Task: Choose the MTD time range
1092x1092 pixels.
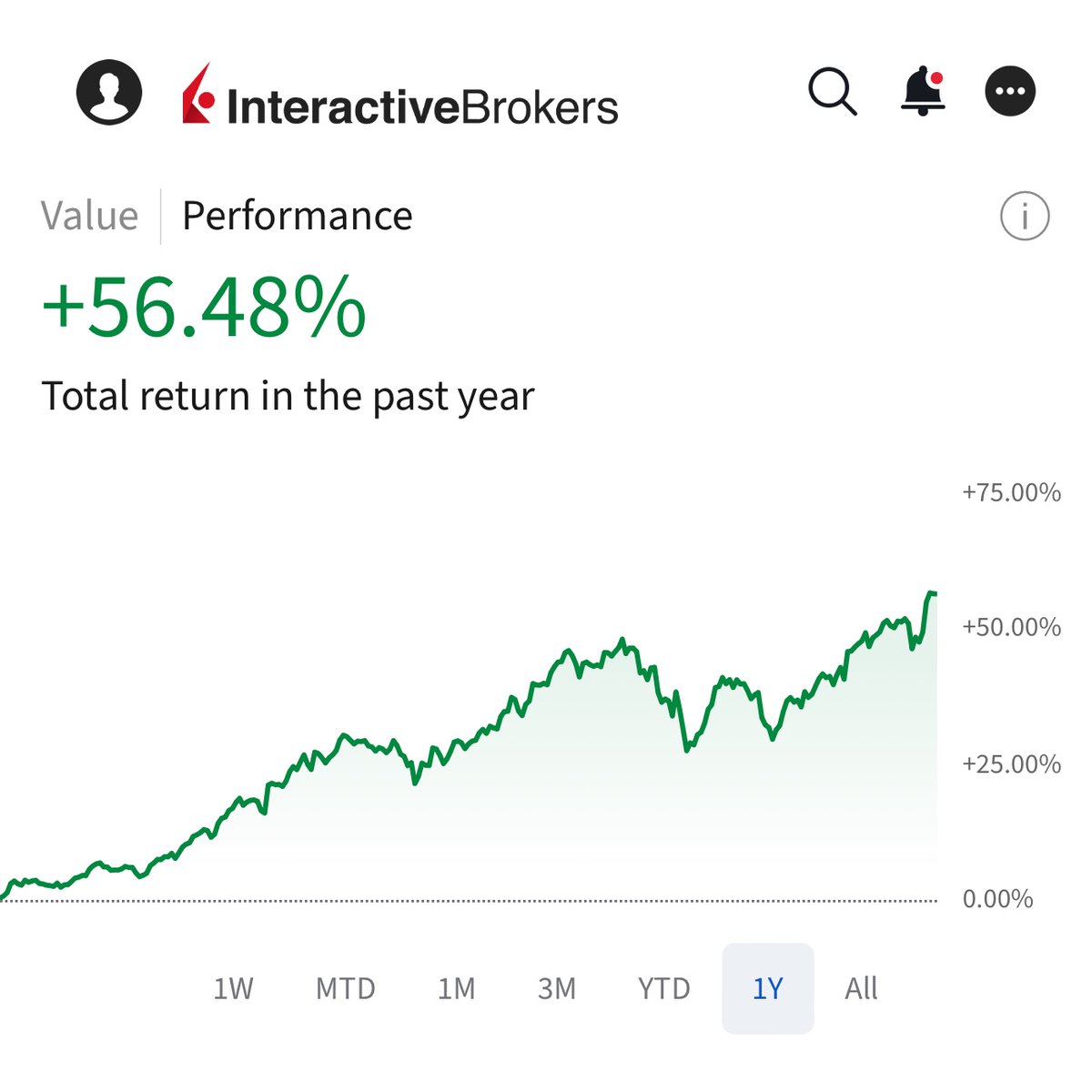Action: click(x=345, y=988)
